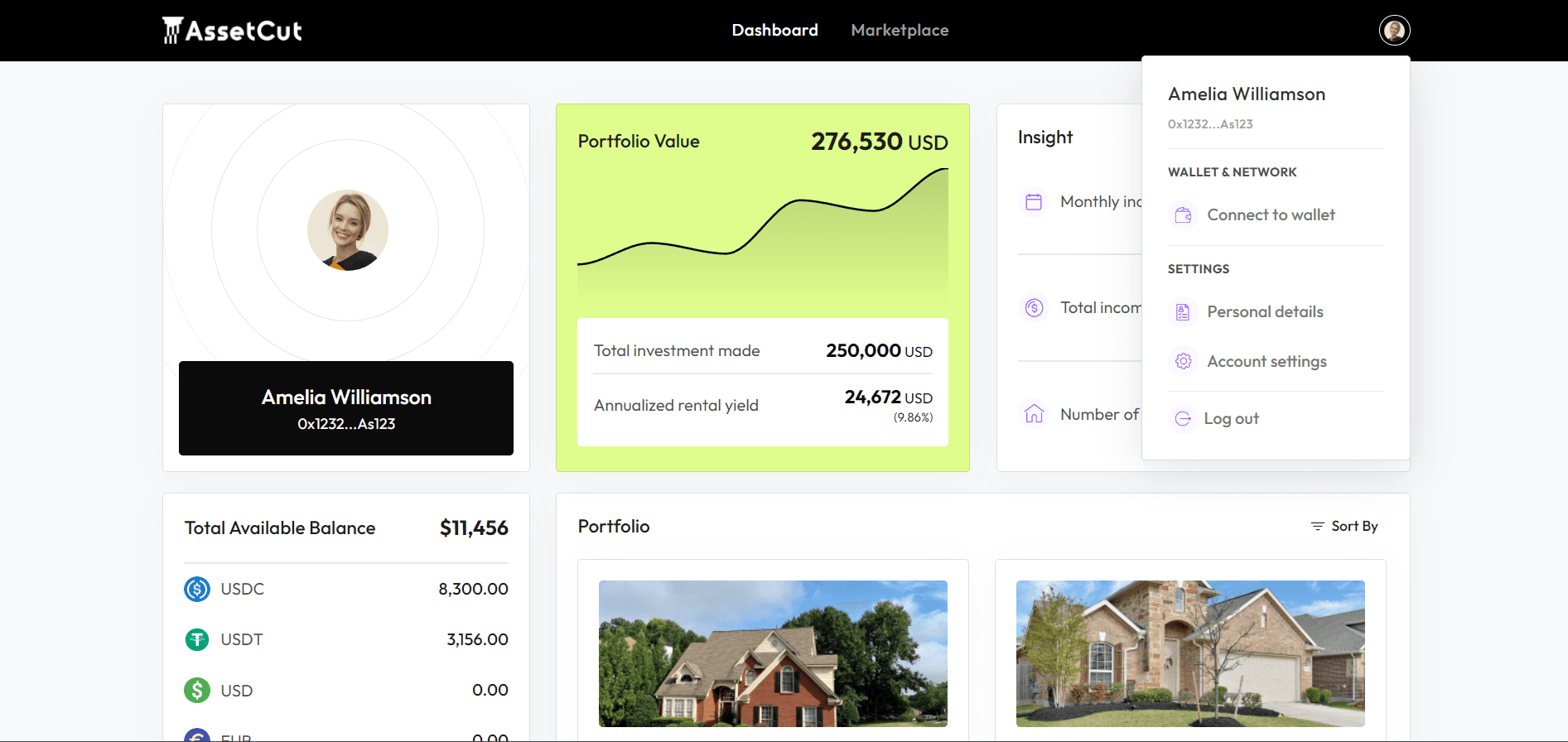This screenshot has width=1568, height=742.
Task: Click the Log out arrow icon
Action: click(1183, 419)
